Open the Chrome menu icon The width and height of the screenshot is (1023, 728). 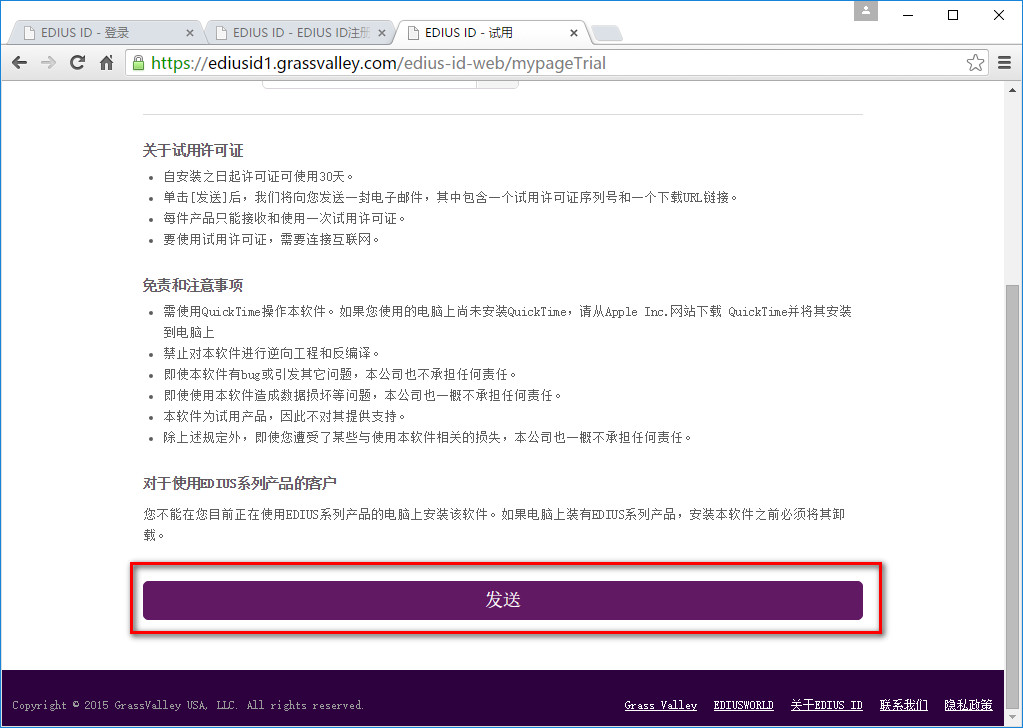[x=1003, y=62]
